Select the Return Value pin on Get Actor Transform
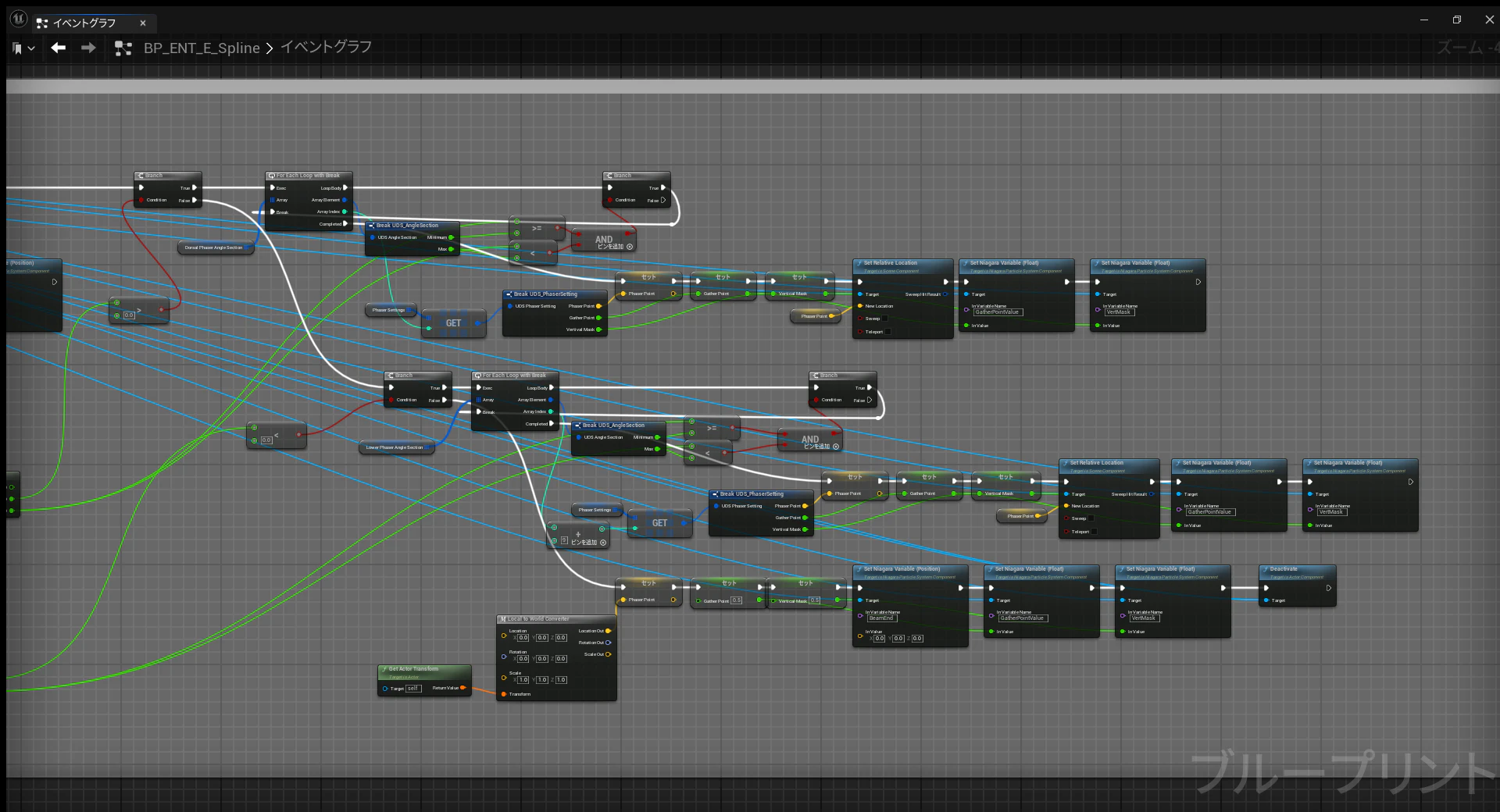This screenshot has height=812, width=1500. (463, 688)
